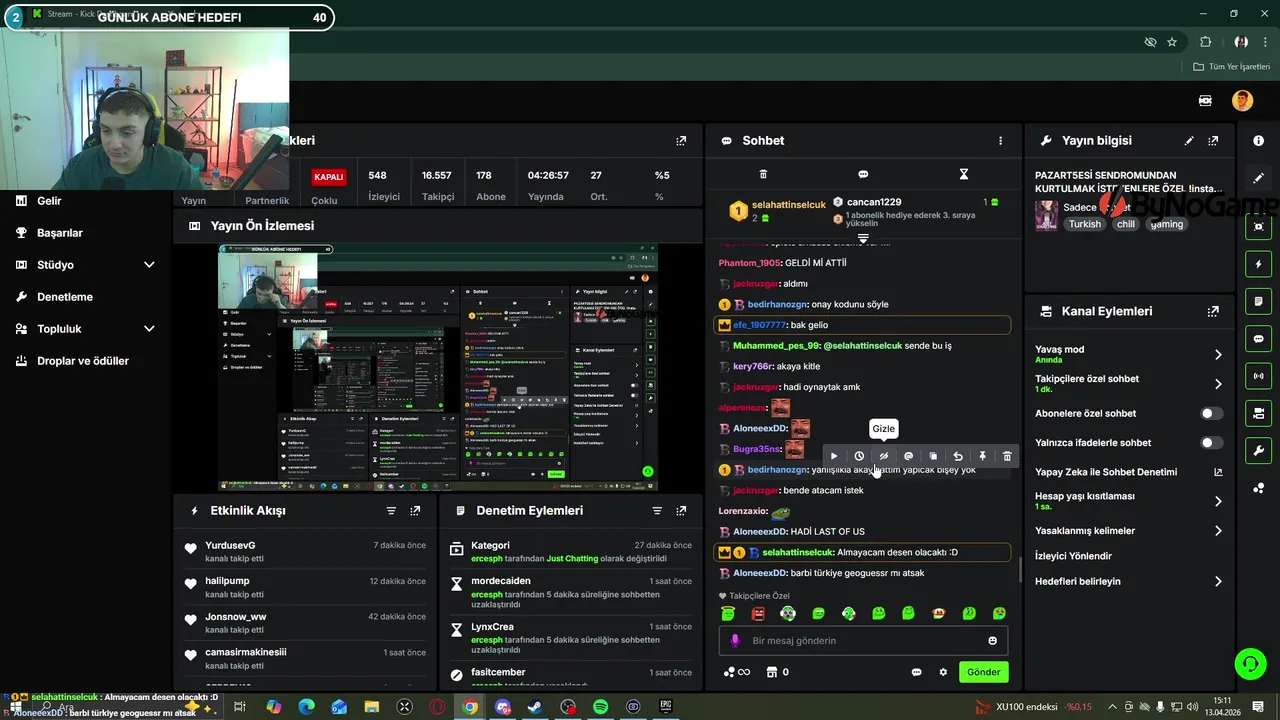Expand the Stüdyo sidebar menu

pyautogui.click(x=149, y=265)
